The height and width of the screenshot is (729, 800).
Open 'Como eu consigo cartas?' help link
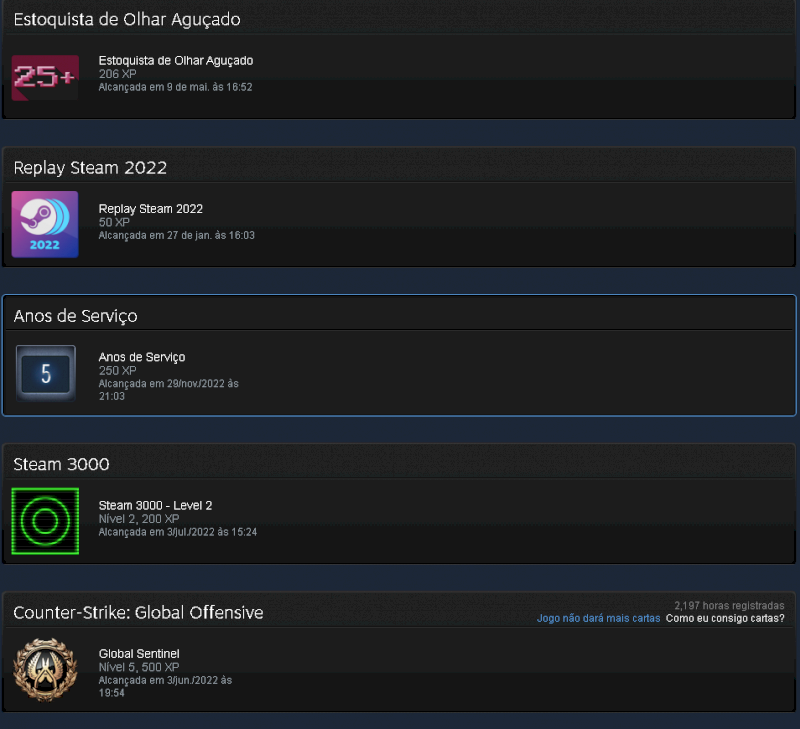[725, 618]
